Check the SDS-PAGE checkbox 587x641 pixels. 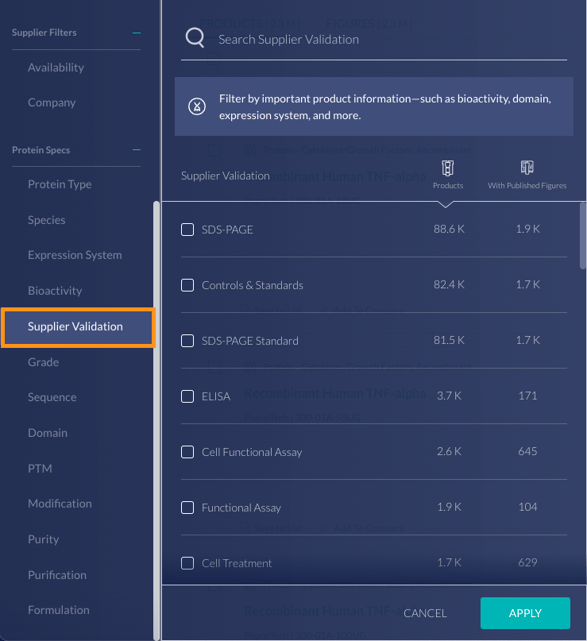coord(188,229)
